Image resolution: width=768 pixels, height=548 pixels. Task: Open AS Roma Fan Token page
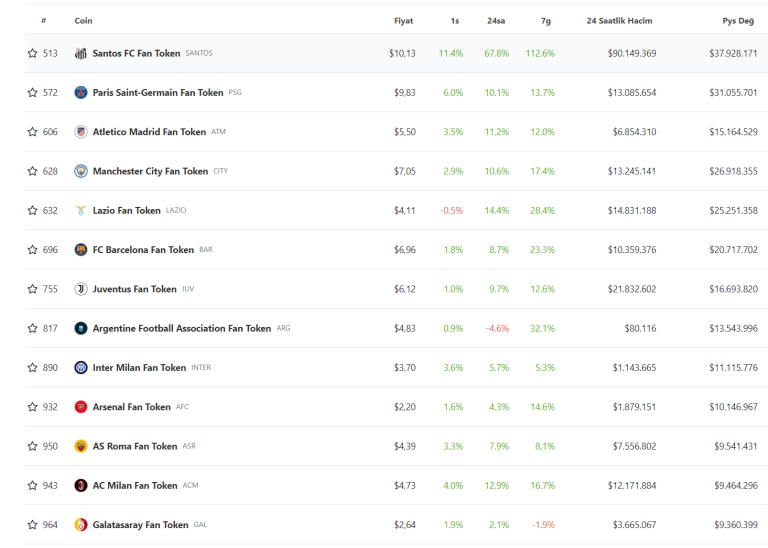[134, 447]
